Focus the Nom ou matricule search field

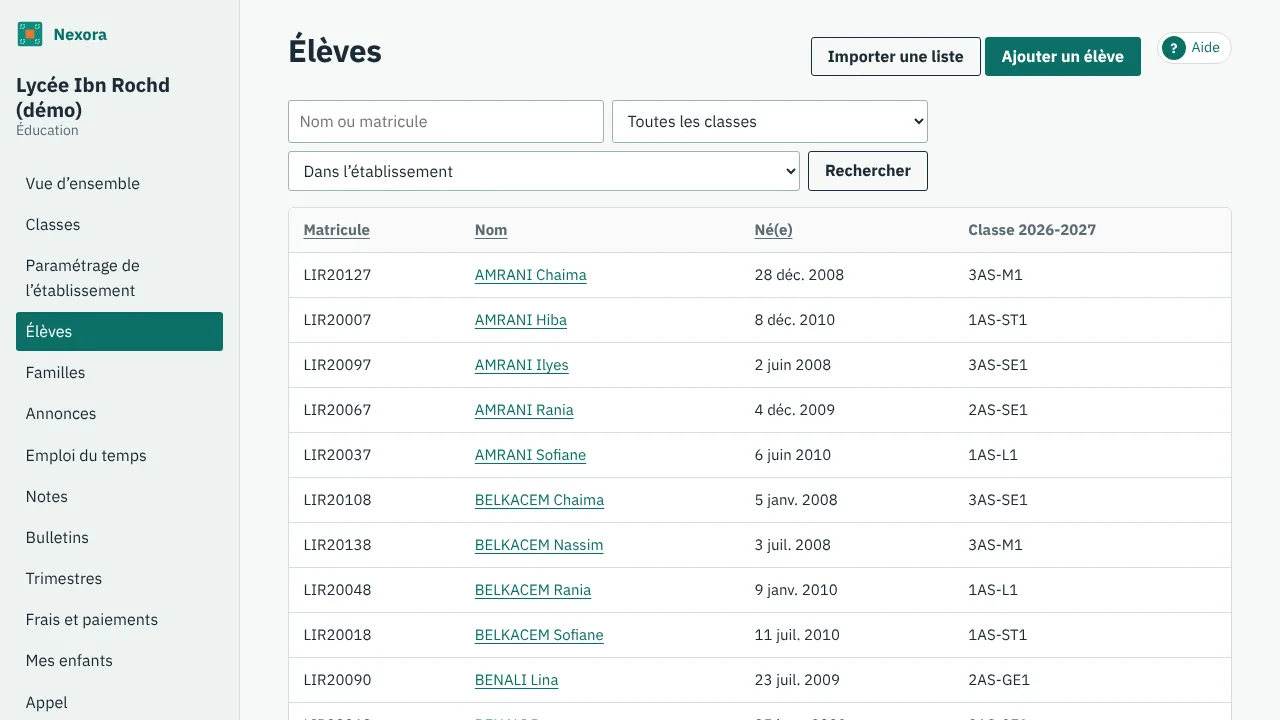tap(446, 121)
